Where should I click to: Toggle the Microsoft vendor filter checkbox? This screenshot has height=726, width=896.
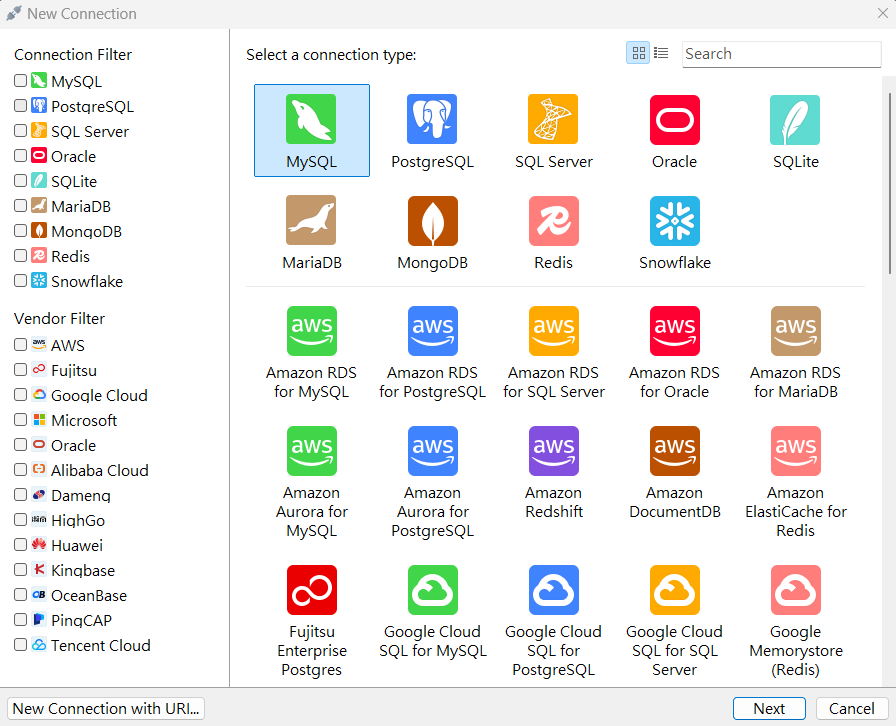tap(21, 419)
